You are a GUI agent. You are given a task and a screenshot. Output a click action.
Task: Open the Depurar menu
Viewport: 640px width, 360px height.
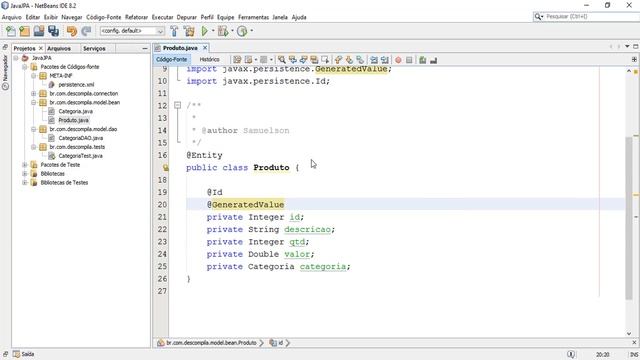tap(187, 17)
